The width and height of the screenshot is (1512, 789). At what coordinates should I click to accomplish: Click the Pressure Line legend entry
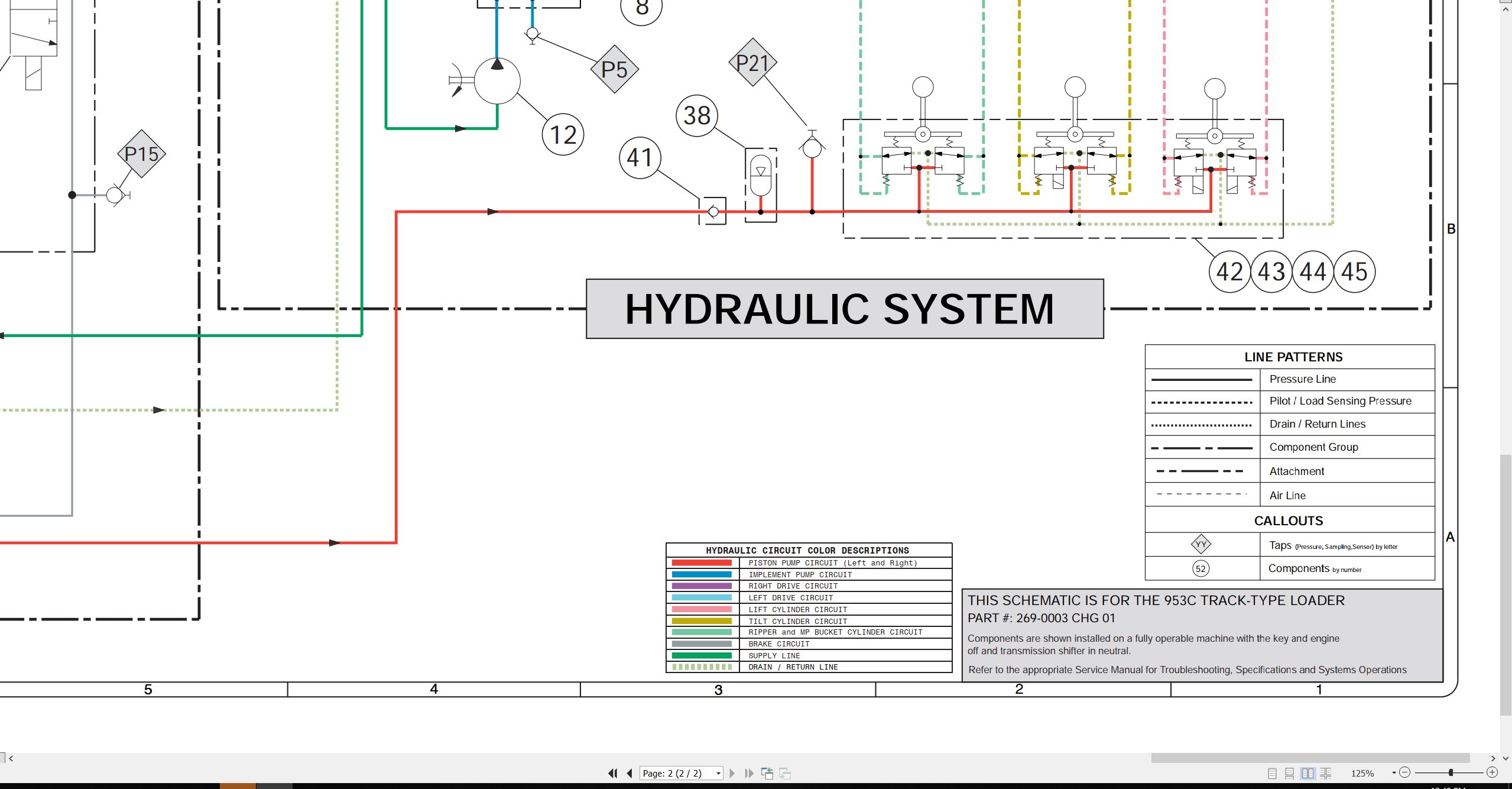(1290, 379)
